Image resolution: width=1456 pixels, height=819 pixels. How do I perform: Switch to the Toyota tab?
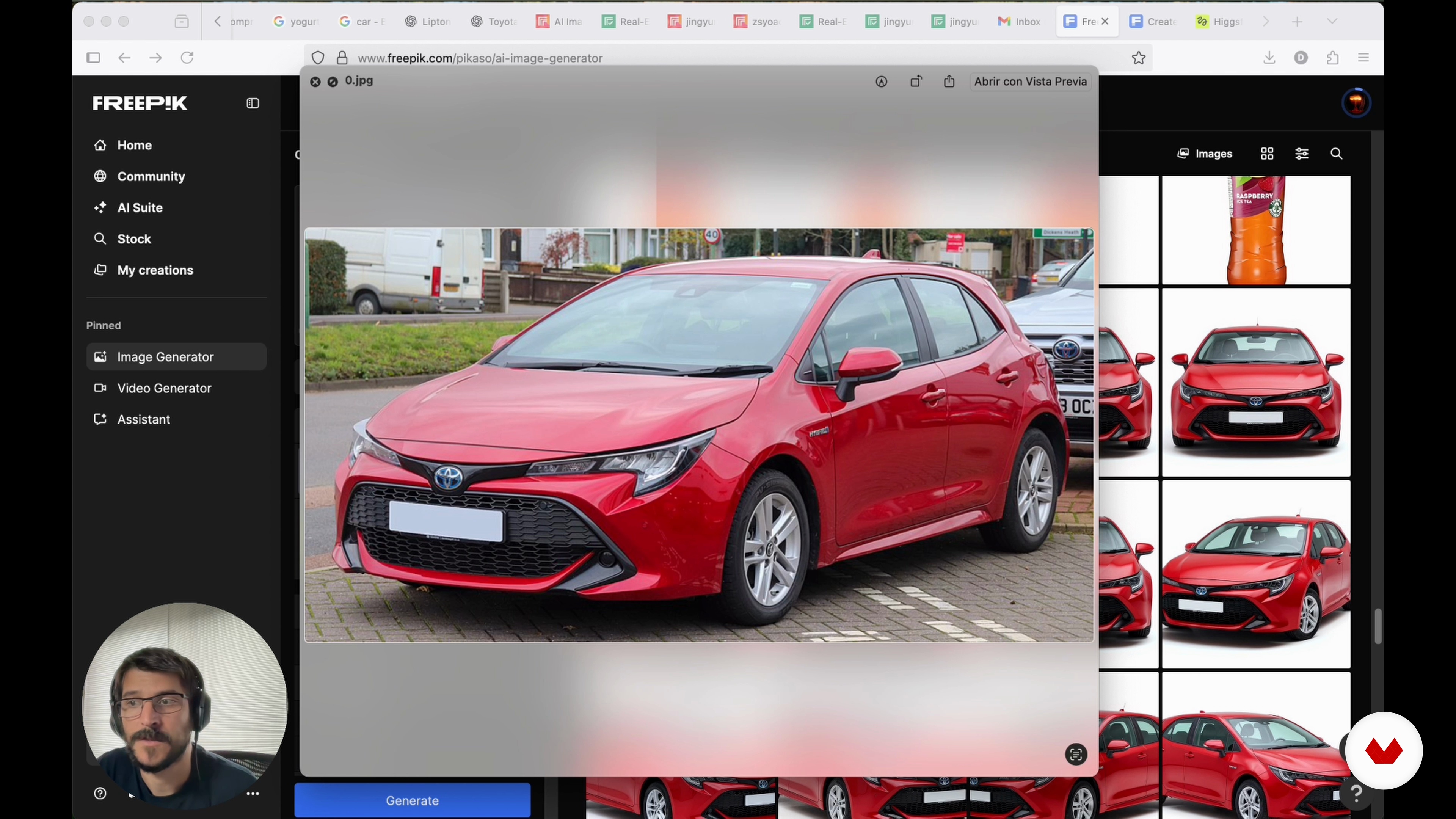(494, 22)
